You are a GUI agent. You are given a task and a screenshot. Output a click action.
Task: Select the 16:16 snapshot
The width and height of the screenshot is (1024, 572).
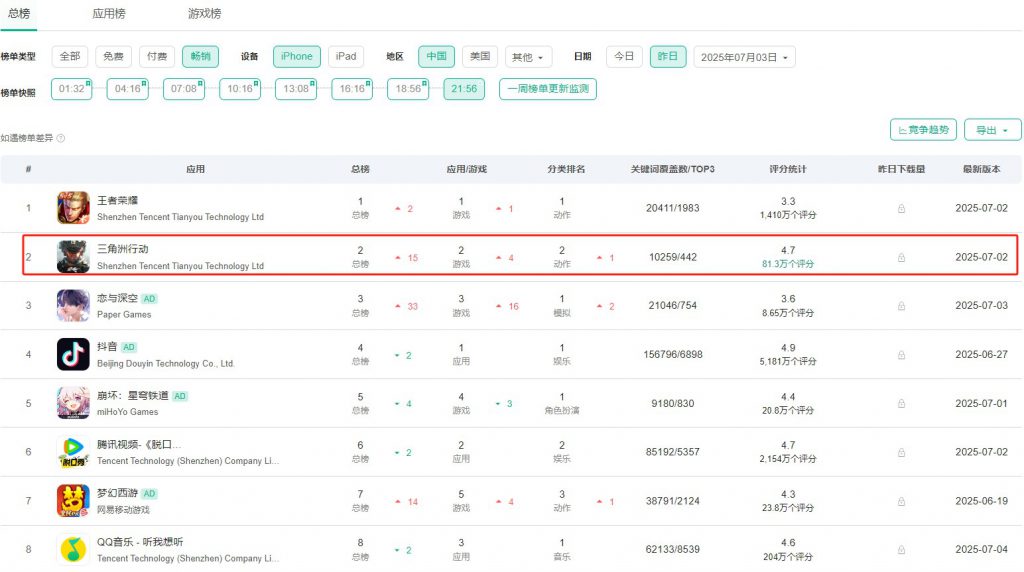(352, 89)
